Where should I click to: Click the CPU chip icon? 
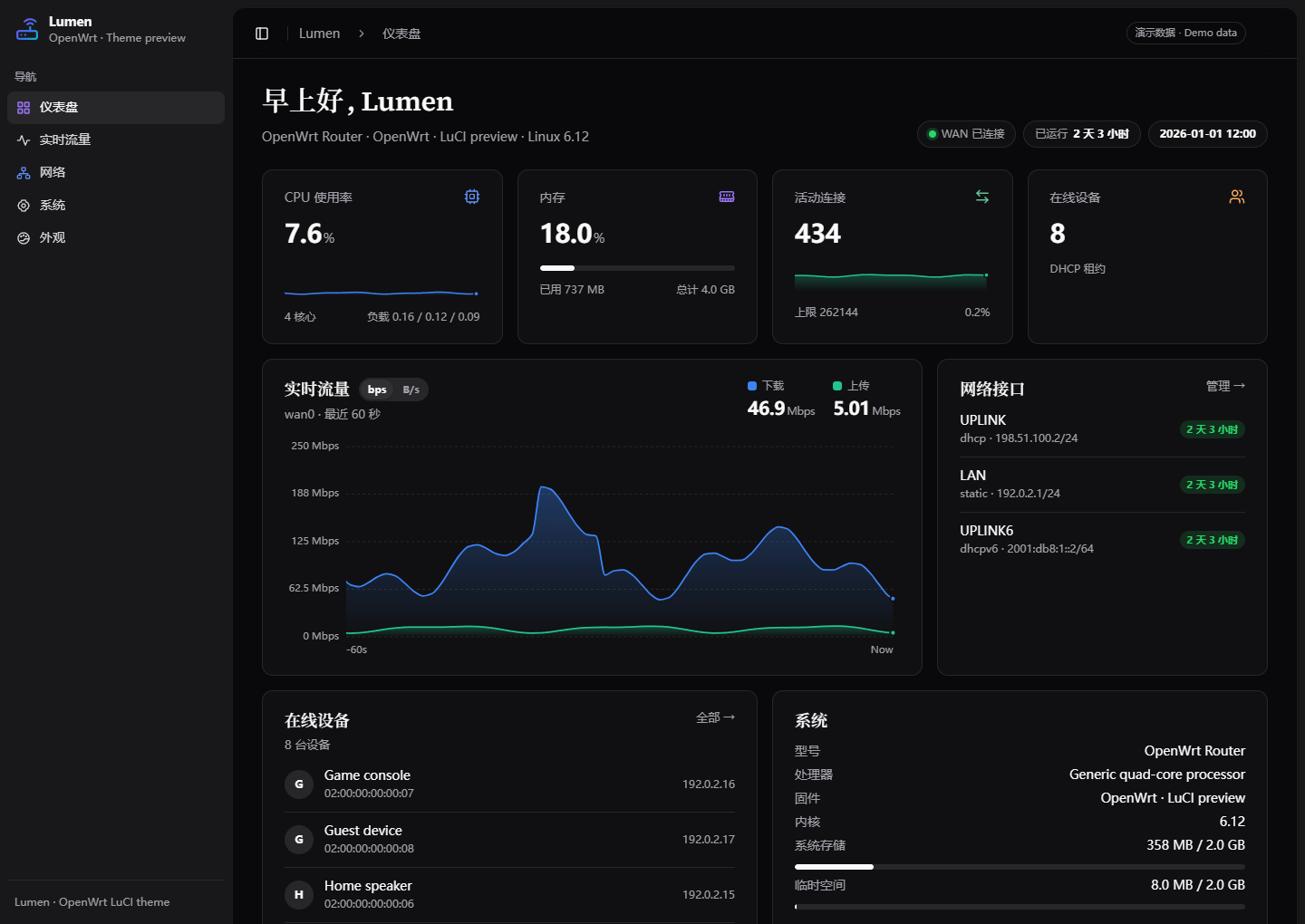click(472, 197)
